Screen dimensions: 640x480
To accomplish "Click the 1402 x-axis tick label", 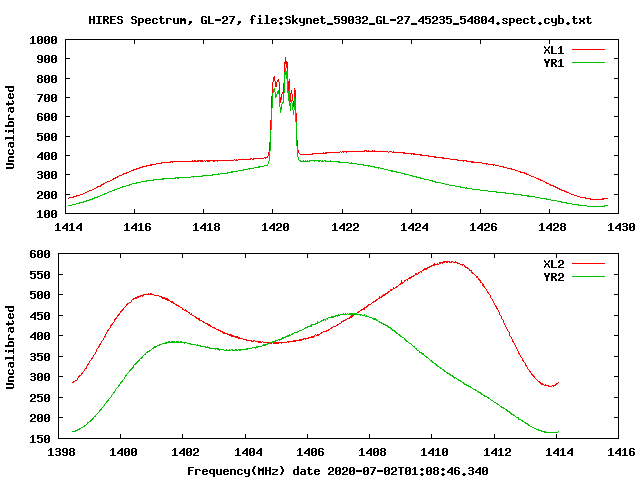I will click(185, 452).
